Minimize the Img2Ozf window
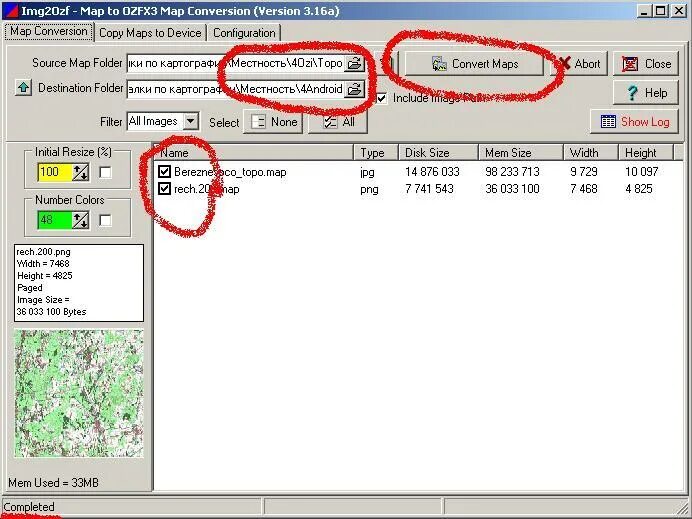This screenshot has width=692, height=519. [645, 11]
